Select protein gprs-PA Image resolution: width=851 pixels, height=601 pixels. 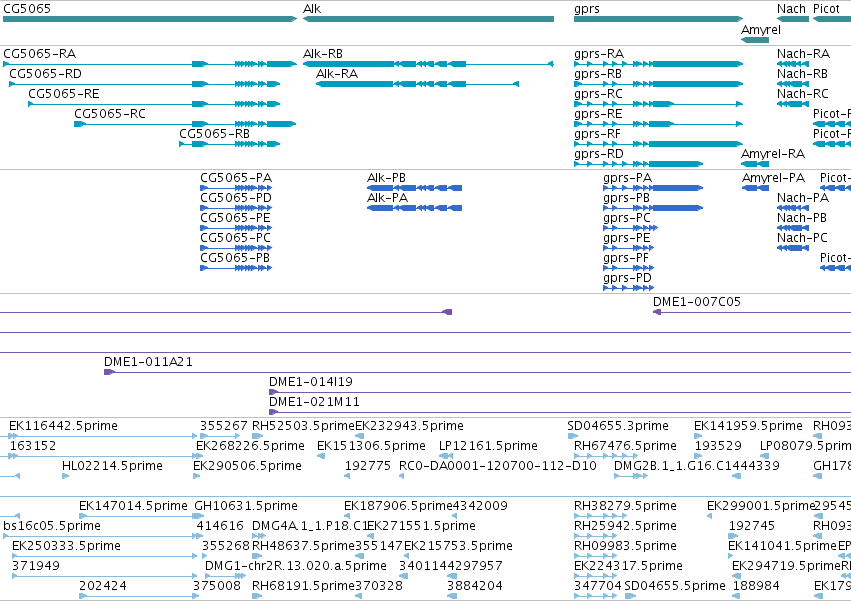click(x=653, y=188)
